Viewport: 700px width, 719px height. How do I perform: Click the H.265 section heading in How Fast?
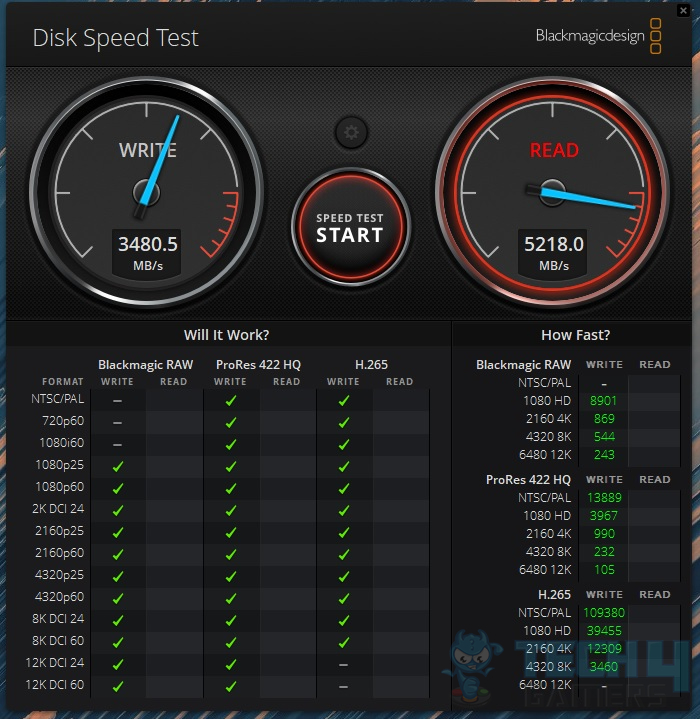click(x=554, y=595)
